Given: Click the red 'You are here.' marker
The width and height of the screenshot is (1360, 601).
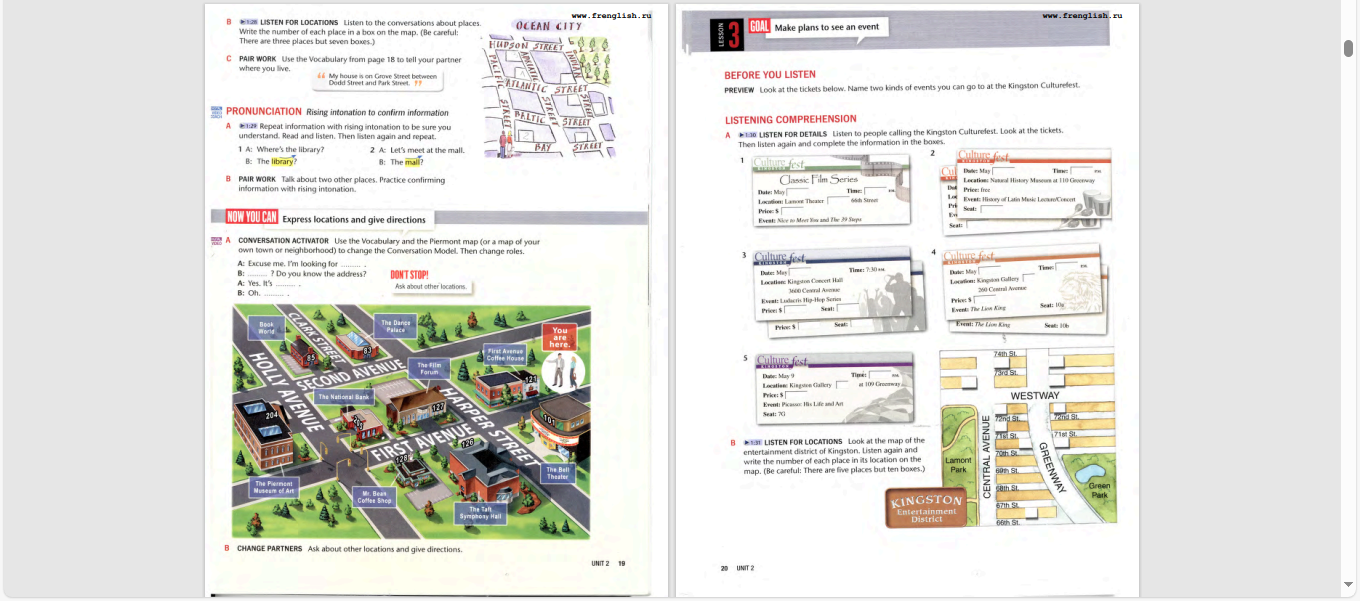Looking at the screenshot, I should tap(559, 336).
